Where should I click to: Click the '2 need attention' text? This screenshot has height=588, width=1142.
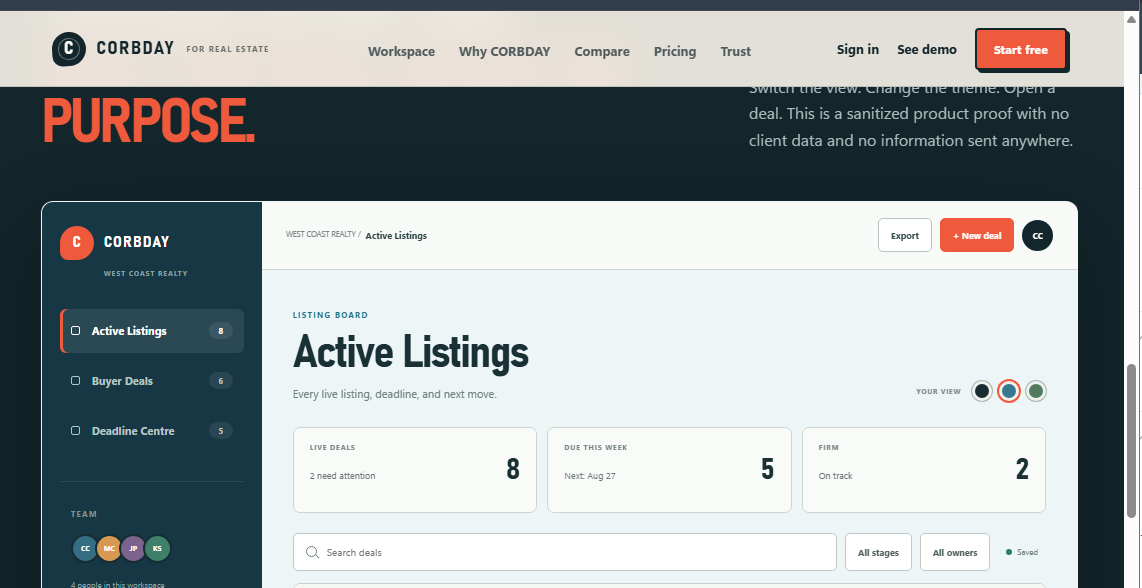pos(342,476)
